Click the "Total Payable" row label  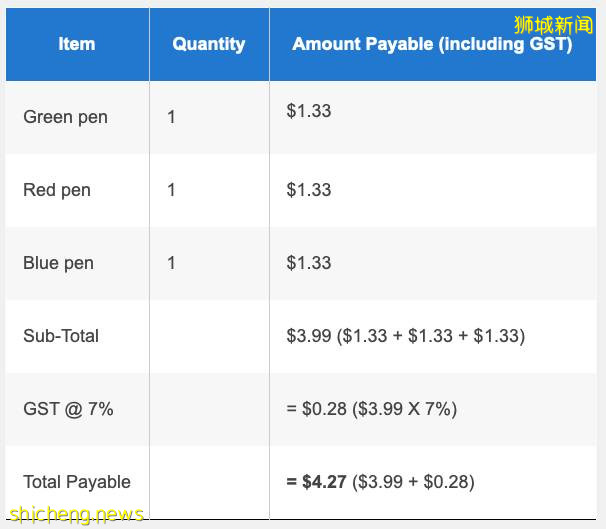[77, 482]
